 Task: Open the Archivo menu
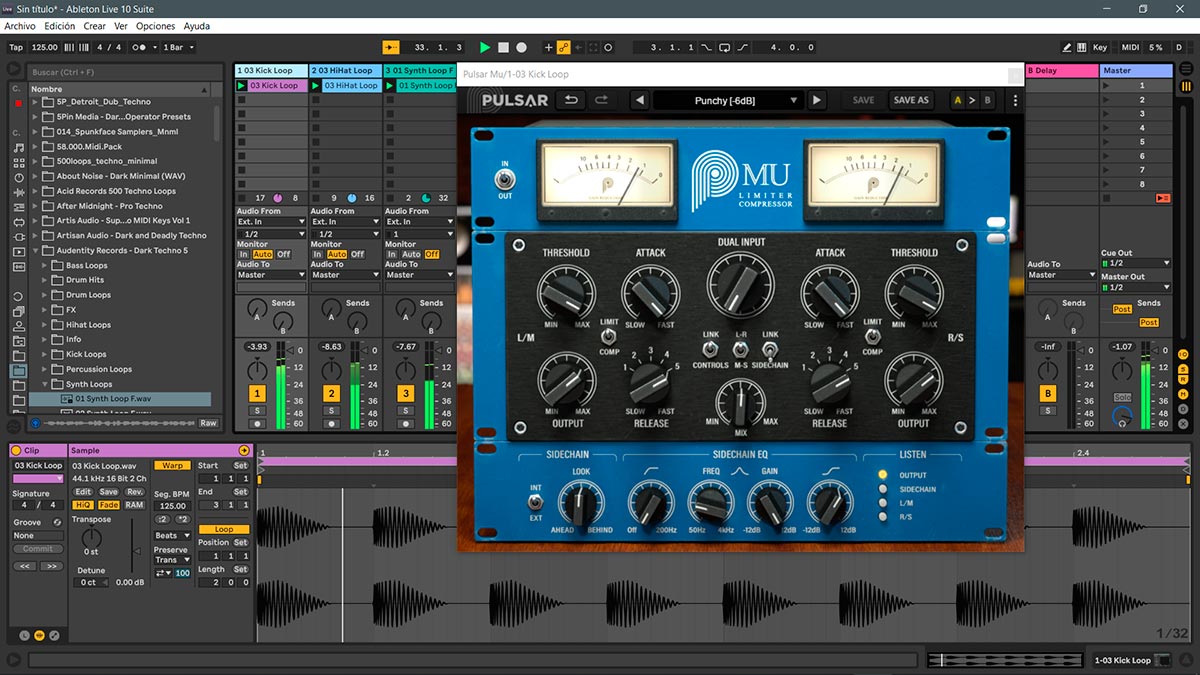click(x=21, y=26)
